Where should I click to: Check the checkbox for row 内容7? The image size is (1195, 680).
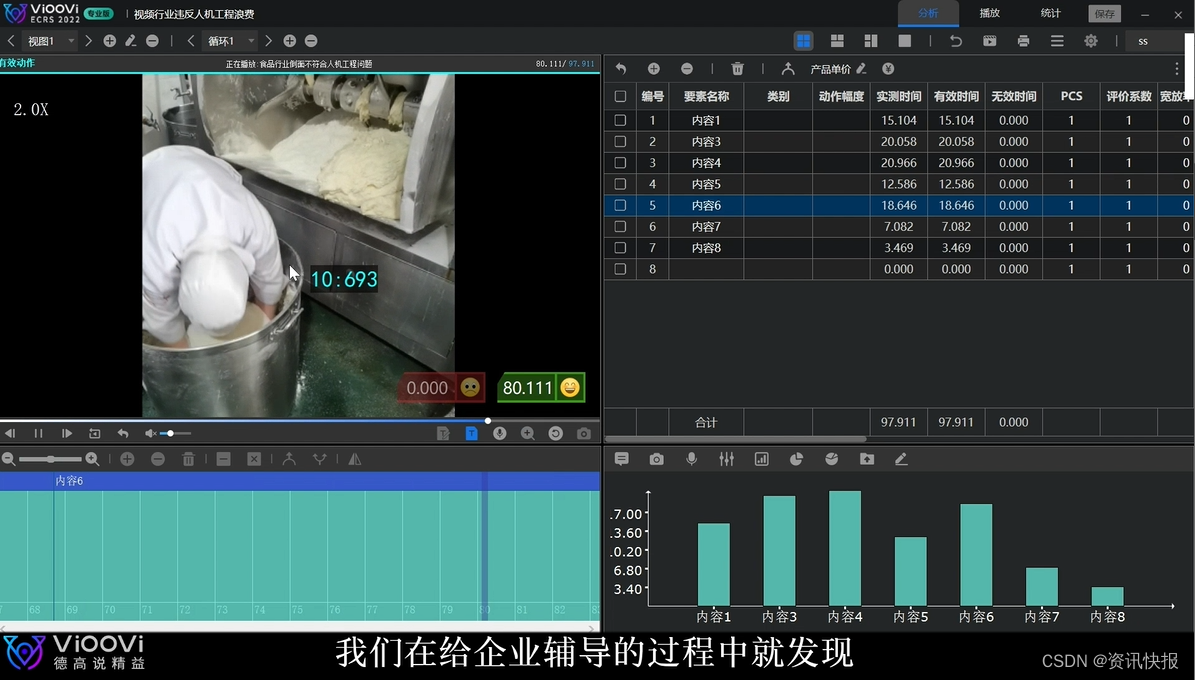click(x=620, y=226)
